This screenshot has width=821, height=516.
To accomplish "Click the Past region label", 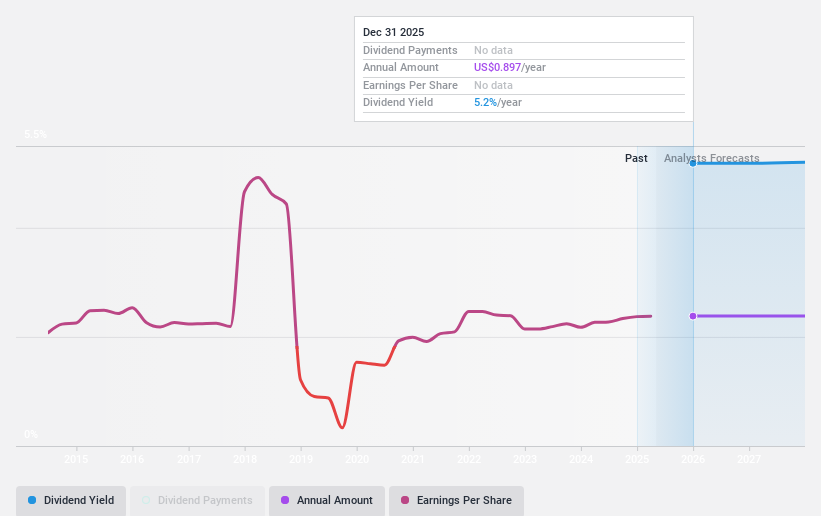I will [636, 158].
